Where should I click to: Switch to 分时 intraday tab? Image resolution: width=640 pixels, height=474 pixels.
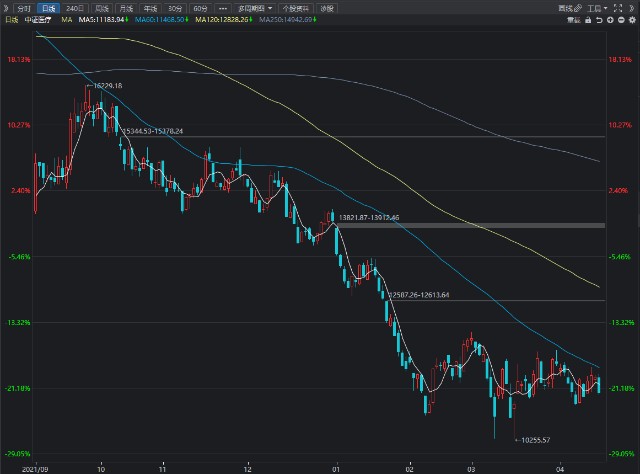click(x=23, y=7)
